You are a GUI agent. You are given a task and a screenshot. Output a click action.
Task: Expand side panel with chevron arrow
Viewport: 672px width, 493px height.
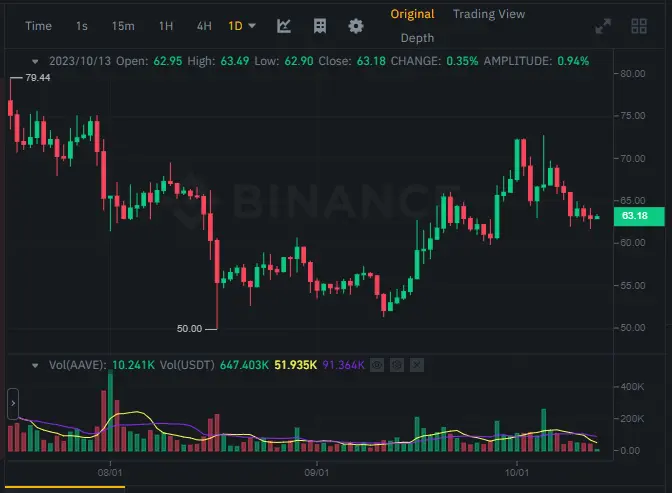pos(13,403)
